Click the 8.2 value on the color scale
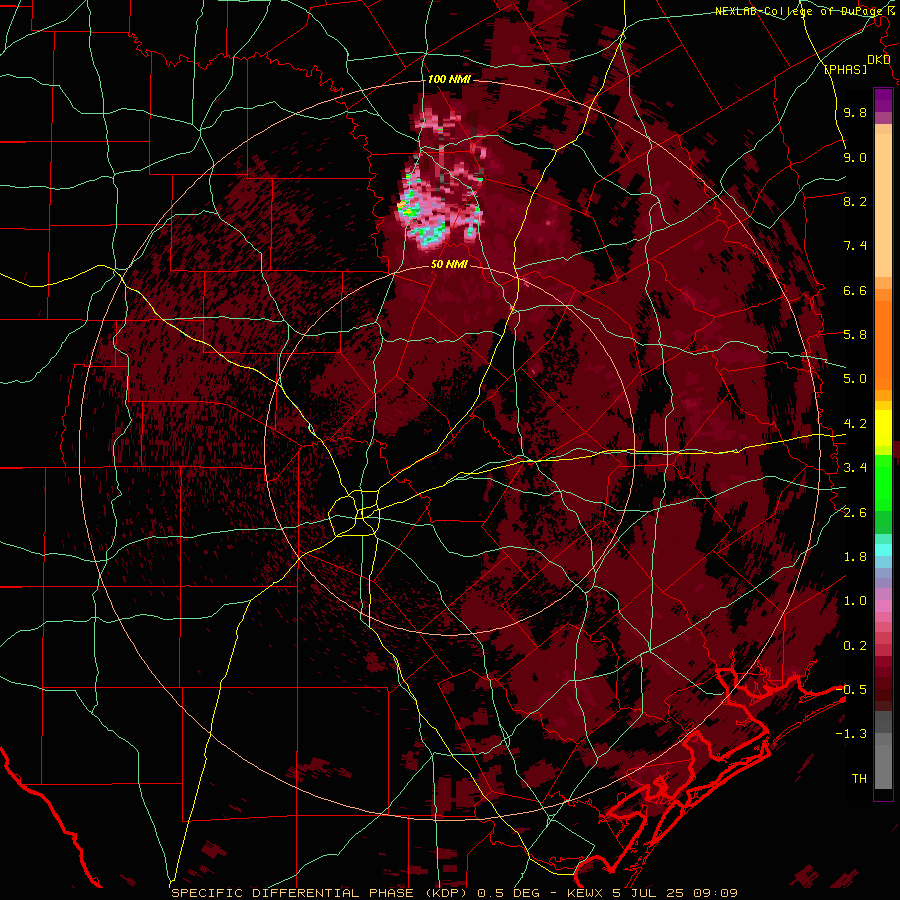Viewport: 900px width, 900px height. 855,201
